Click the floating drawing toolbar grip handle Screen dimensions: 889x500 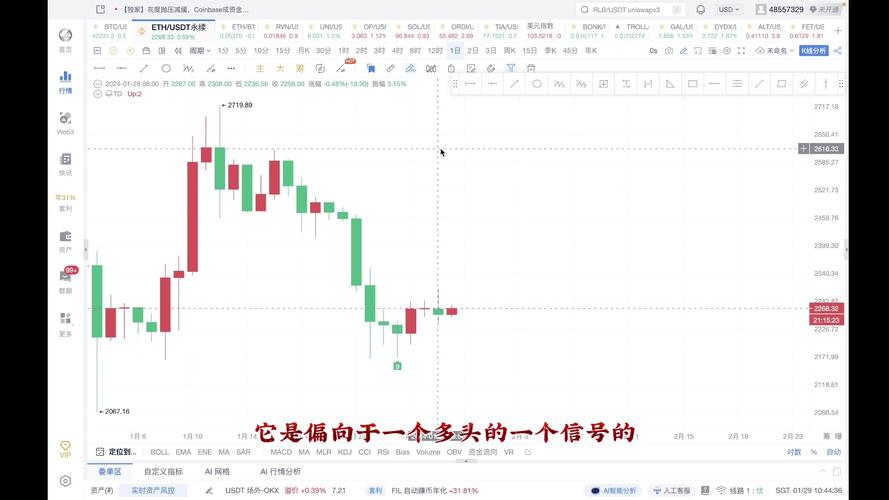point(455,84)
